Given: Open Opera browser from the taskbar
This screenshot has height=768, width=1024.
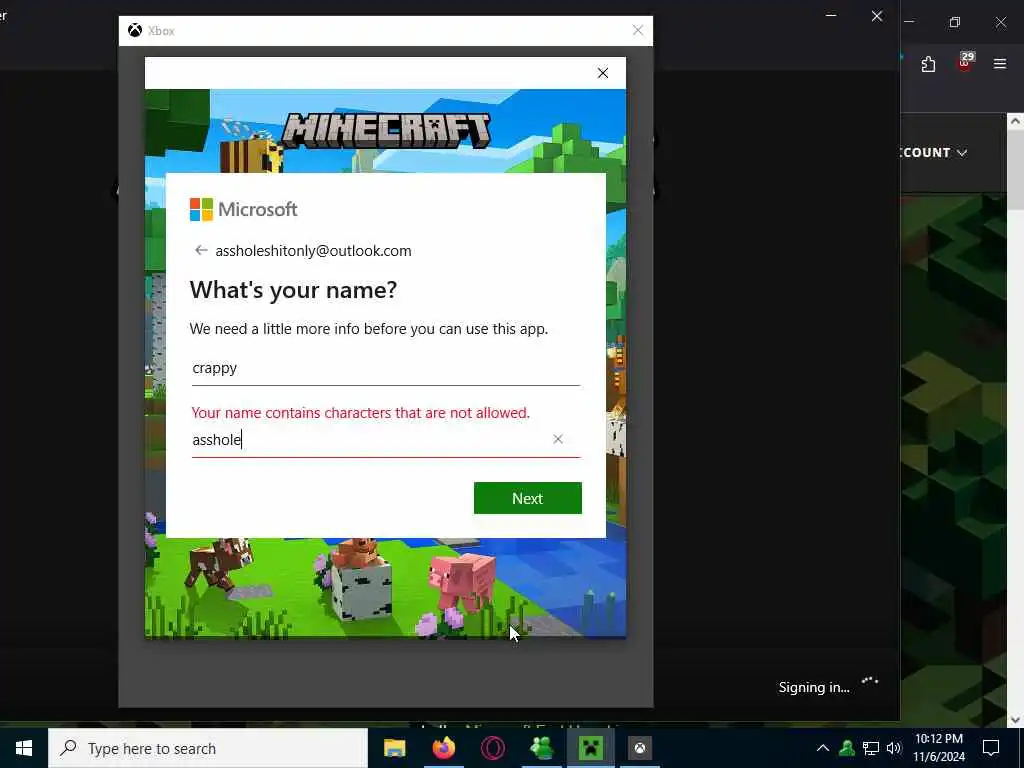Looking at the screenshot, I should pos(492,748).
